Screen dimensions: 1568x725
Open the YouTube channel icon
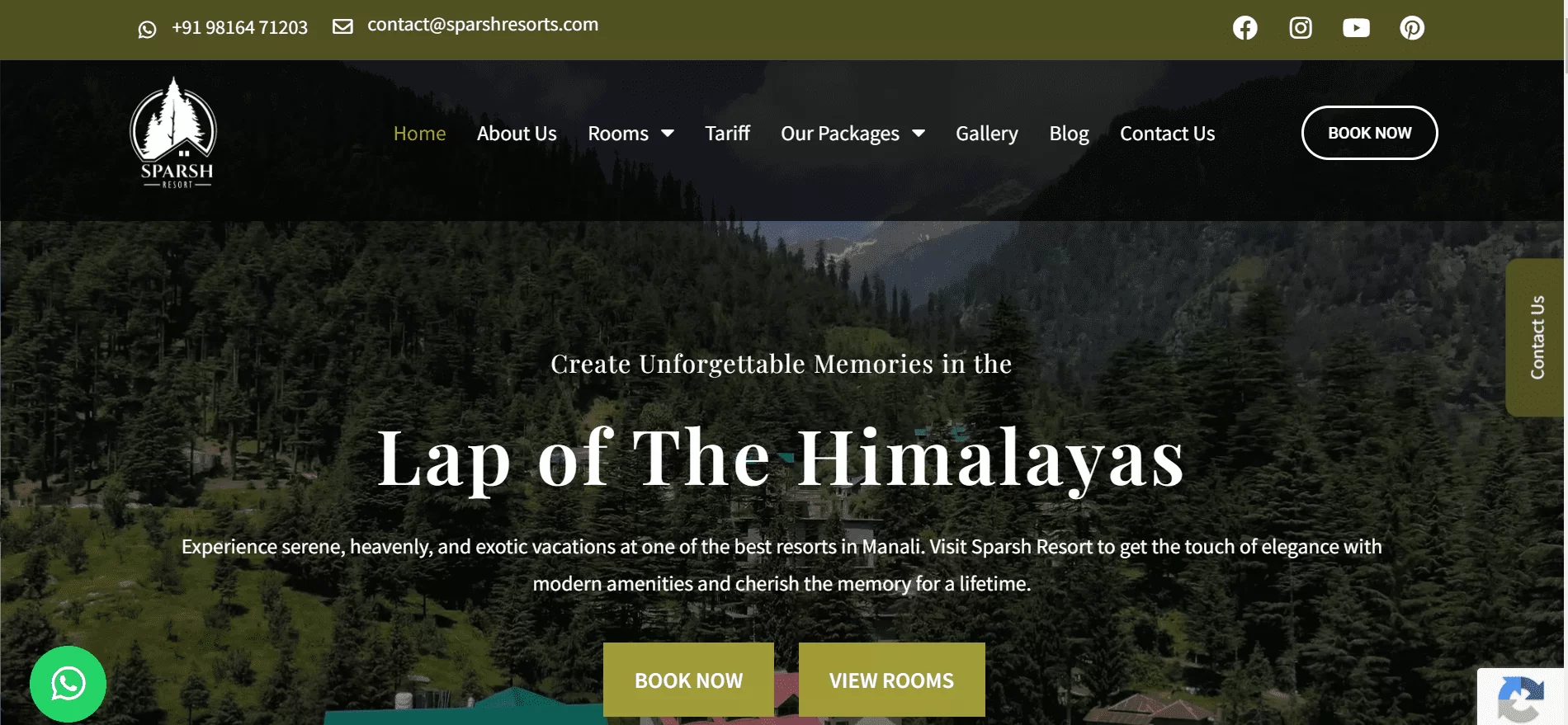[1356, 28]
